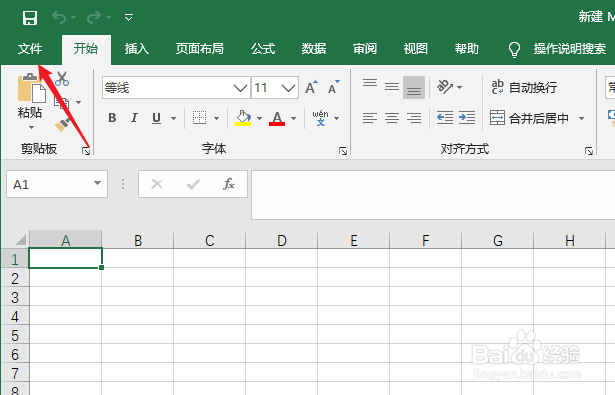Click the Enter checkmark formula bar icon

pyautogui.click(x=193, y=184)
